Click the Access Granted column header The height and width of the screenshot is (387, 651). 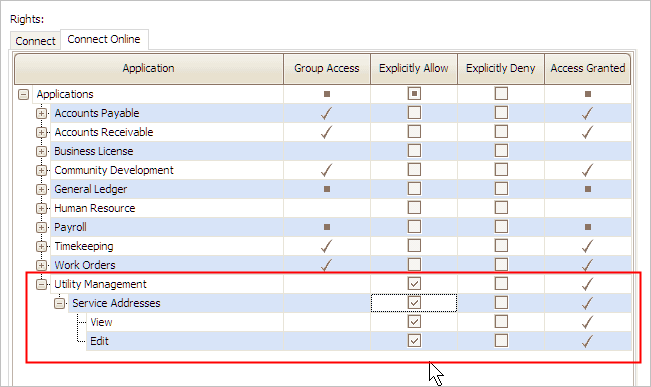(x=587, y=69)
